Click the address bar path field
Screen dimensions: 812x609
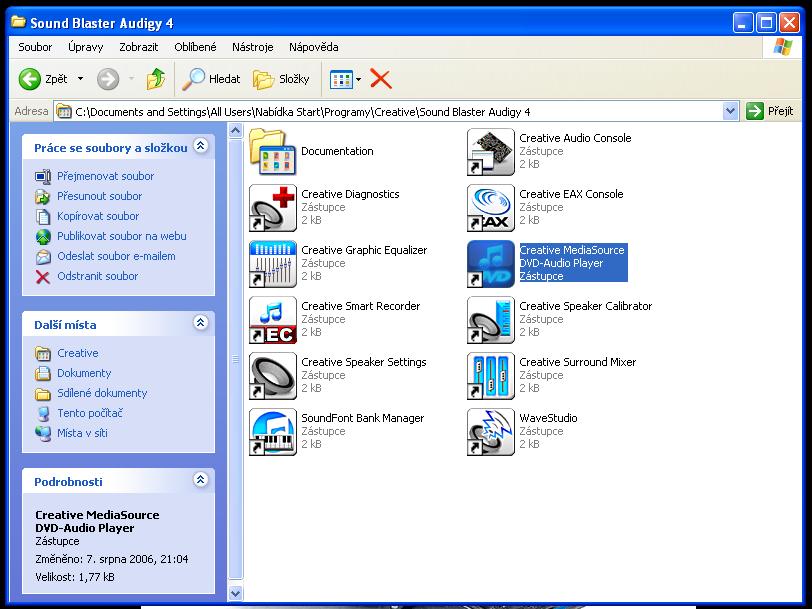390,111
